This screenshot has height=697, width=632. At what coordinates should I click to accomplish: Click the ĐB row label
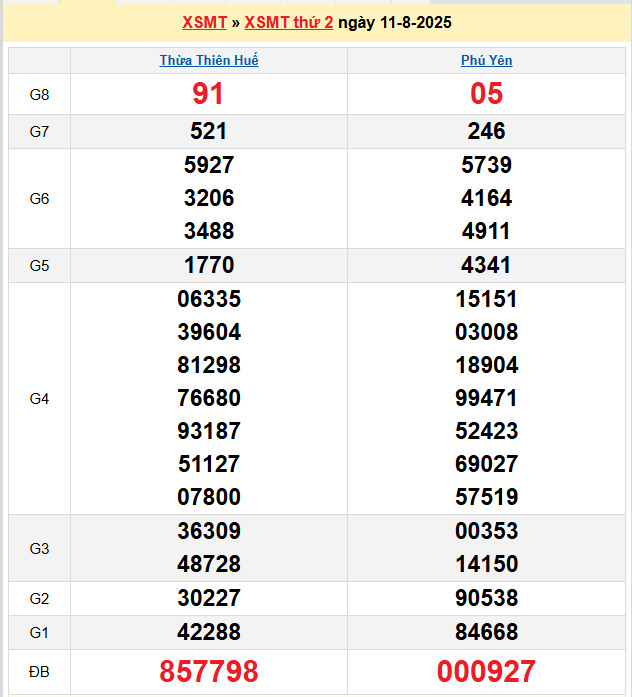click(x=39, y=672)
